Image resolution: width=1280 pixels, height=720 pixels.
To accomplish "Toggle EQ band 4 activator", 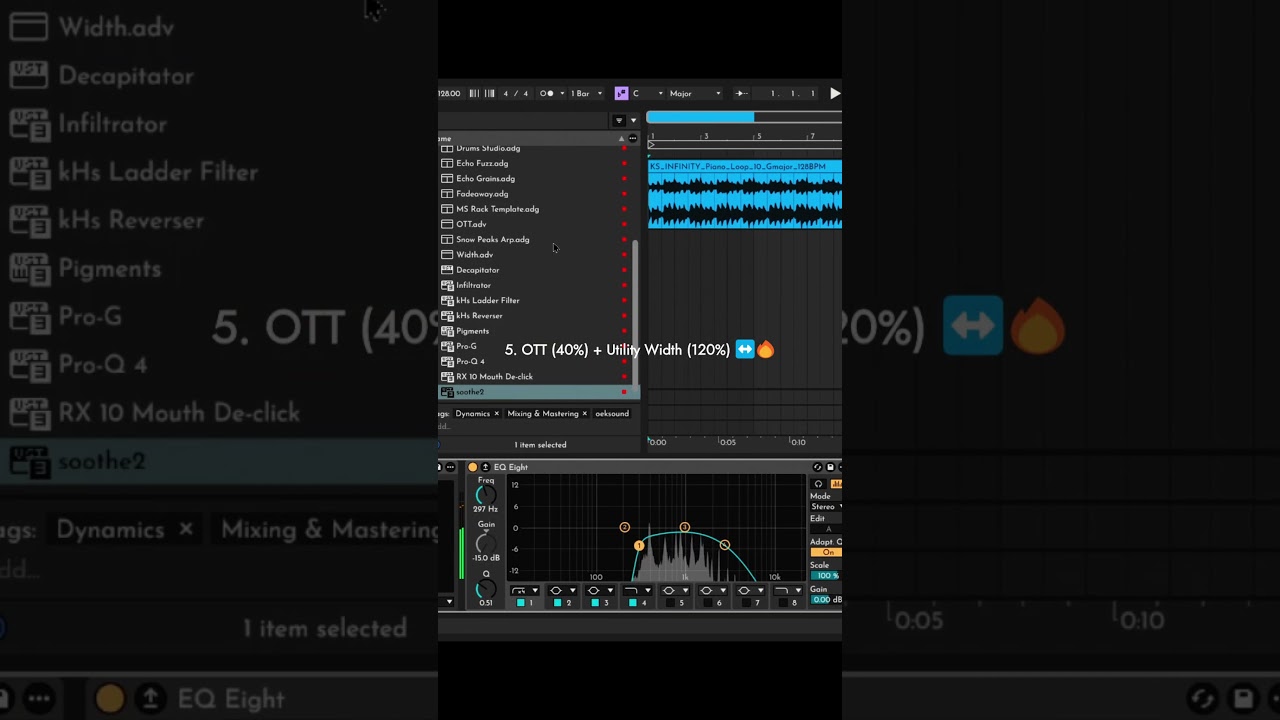I will 633,603.
